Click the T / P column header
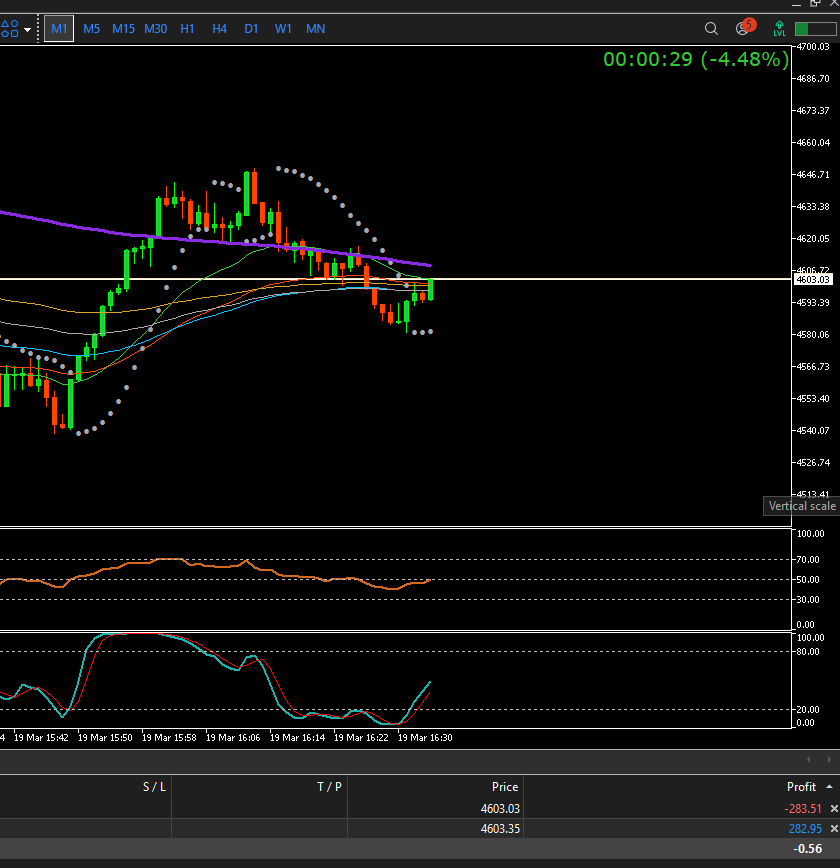The height and width of the screenshot is (868, 840). point(330,787)
